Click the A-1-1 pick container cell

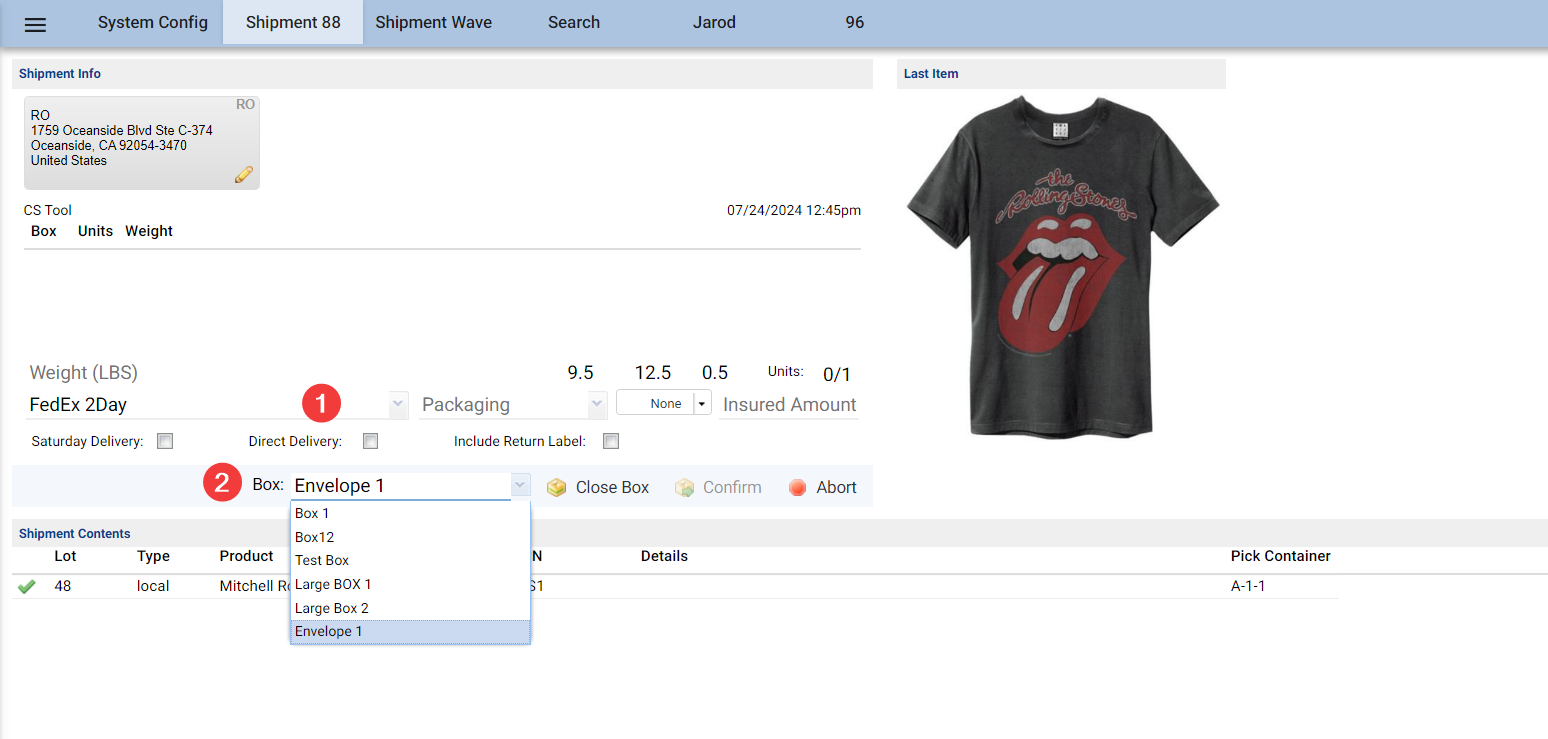click(1248, 586)
